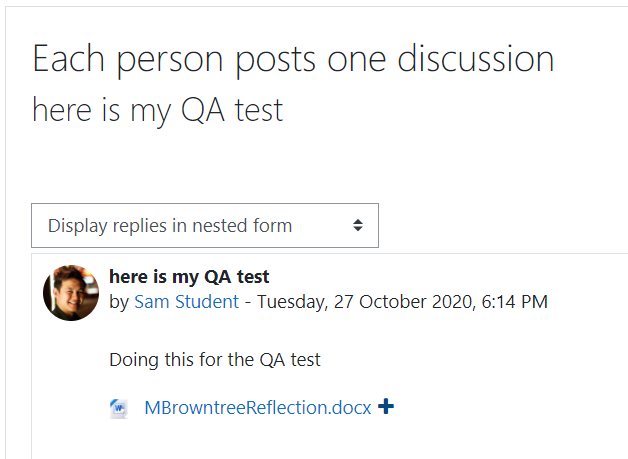Image resolution: width=628 pixels, height=459 pixels.
Task: Click the word 'by' before Sam Student
Action: [x=119, y=302]
